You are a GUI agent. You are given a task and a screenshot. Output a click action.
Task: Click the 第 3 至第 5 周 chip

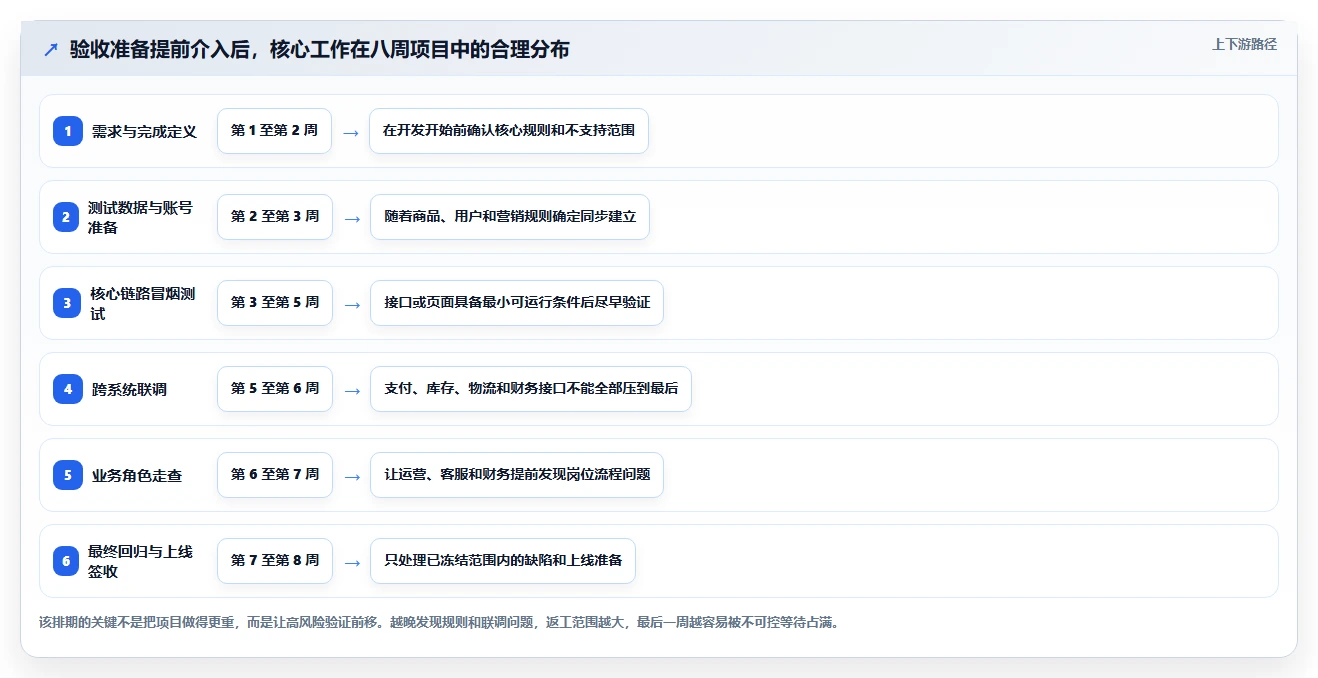[275, 303]
